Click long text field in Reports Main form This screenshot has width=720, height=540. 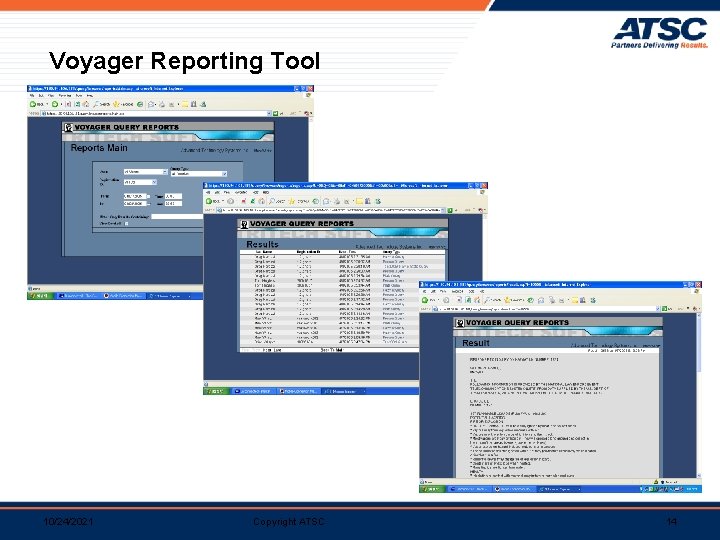click(x=177, y=216)
